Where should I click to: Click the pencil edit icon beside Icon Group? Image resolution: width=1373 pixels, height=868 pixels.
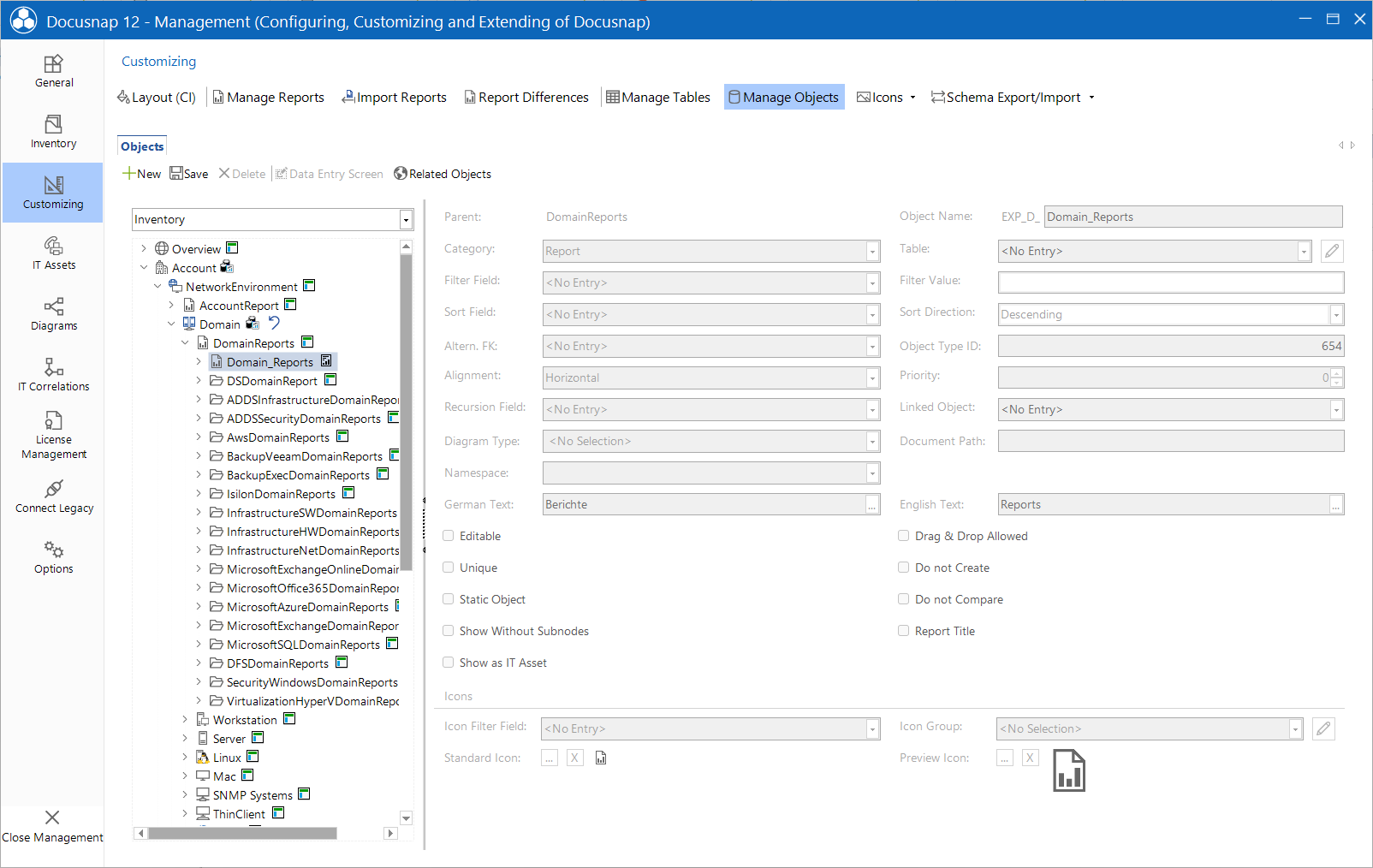coord(1323,728)
